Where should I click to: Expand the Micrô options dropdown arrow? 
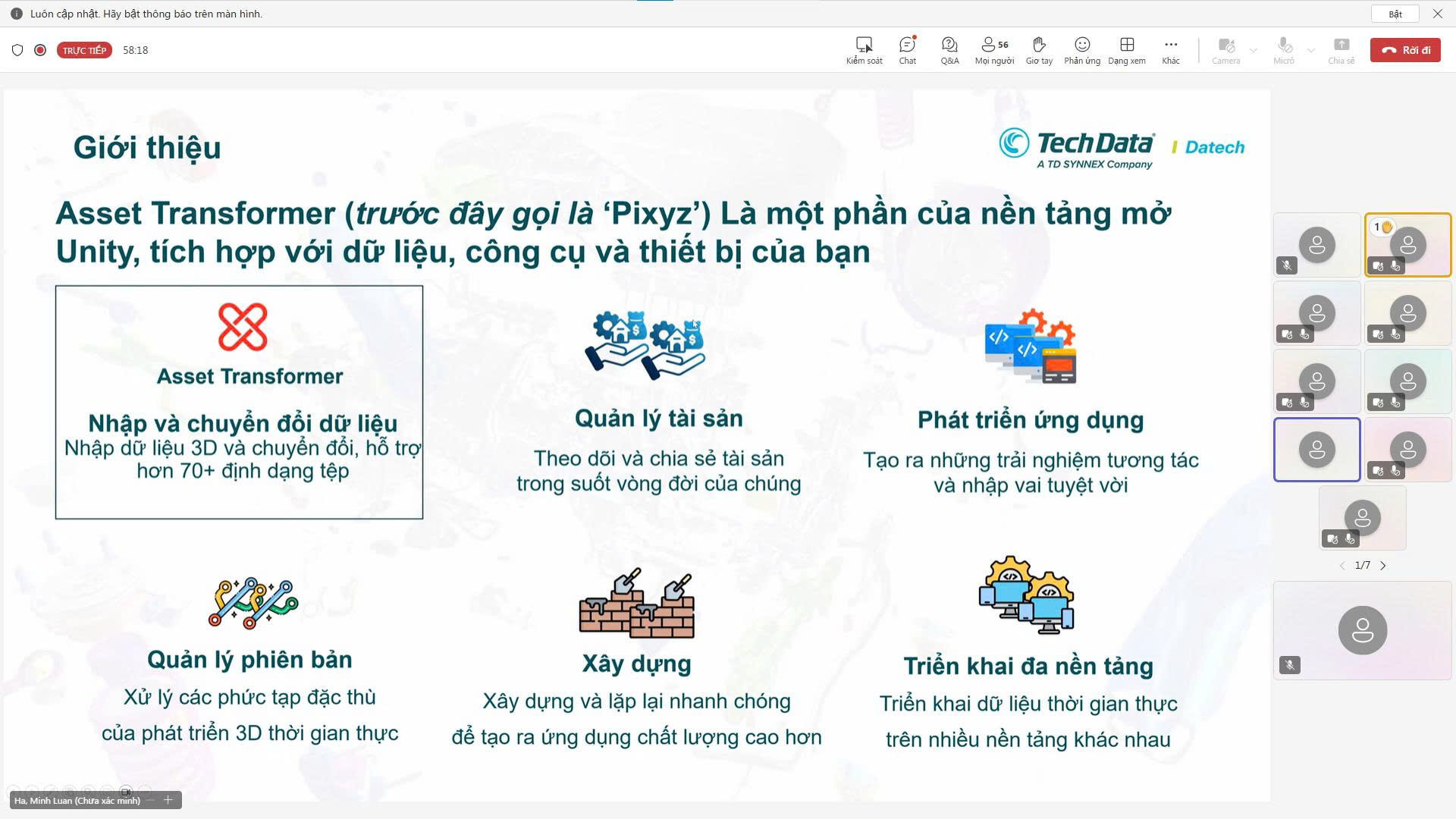pyautogui.click(x=1311, y=51)
